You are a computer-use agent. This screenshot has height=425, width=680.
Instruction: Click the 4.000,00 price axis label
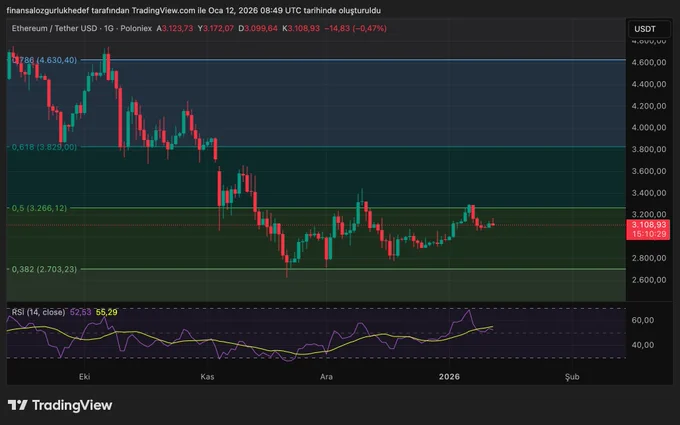[x=649, y=128]
